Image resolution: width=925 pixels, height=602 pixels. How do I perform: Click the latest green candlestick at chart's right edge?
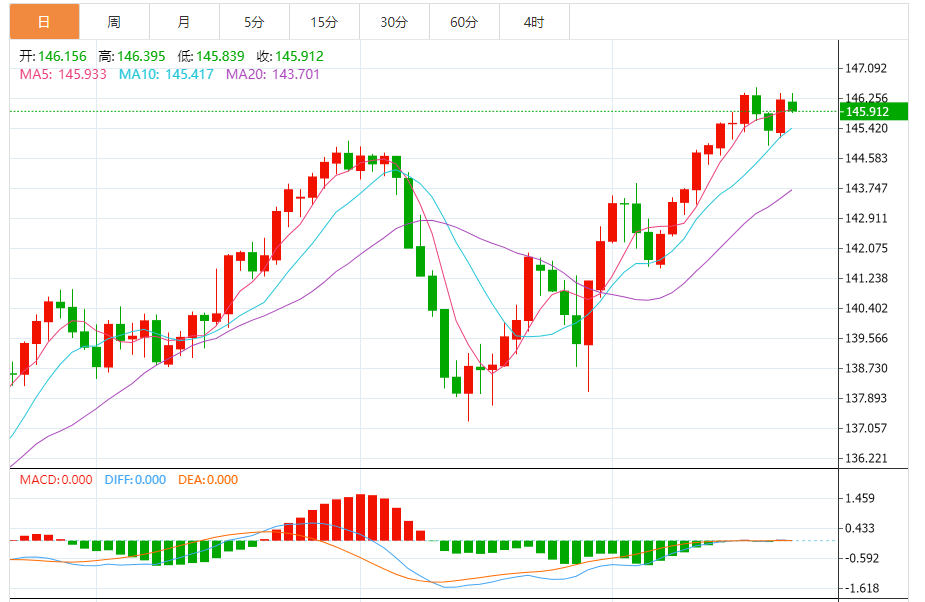click(x=792, y=106)
